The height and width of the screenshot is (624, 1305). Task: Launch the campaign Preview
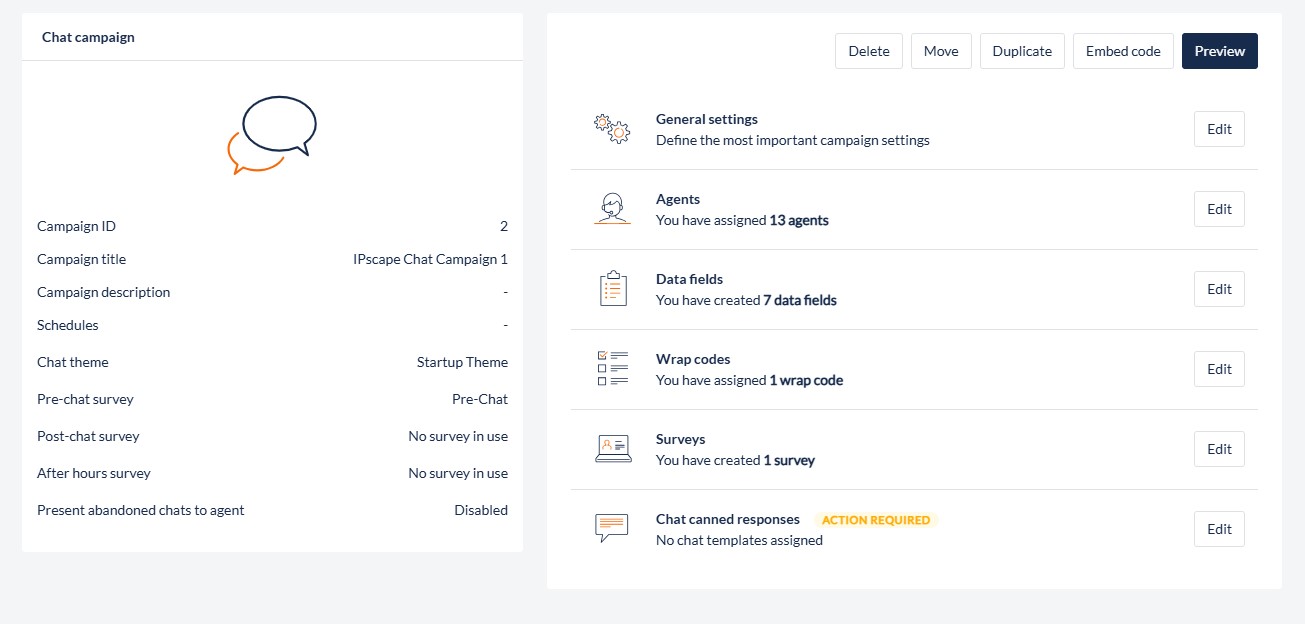tap(1219, 51)
